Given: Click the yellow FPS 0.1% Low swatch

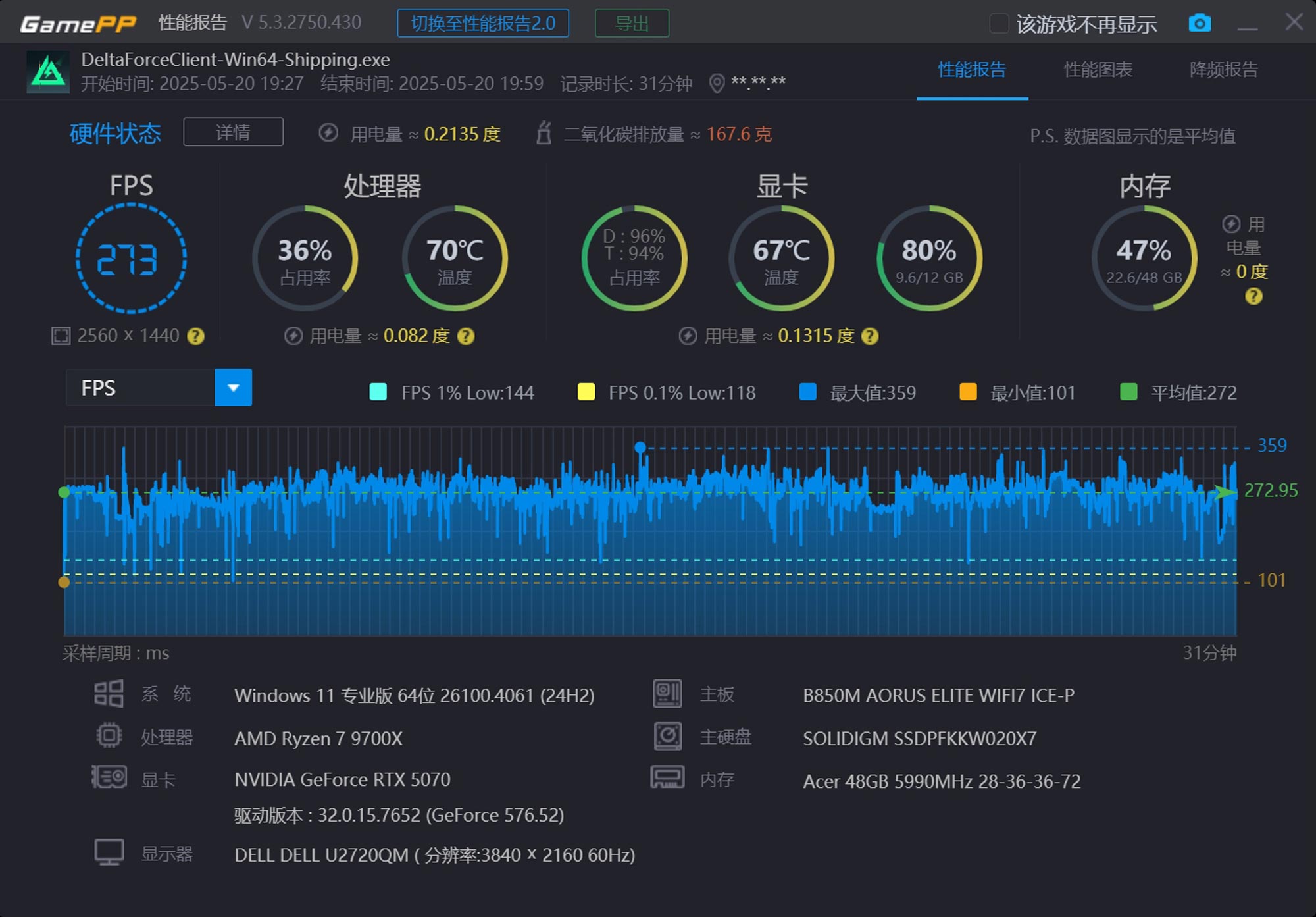Looking at the screenshot, I should tap(586, 392).
